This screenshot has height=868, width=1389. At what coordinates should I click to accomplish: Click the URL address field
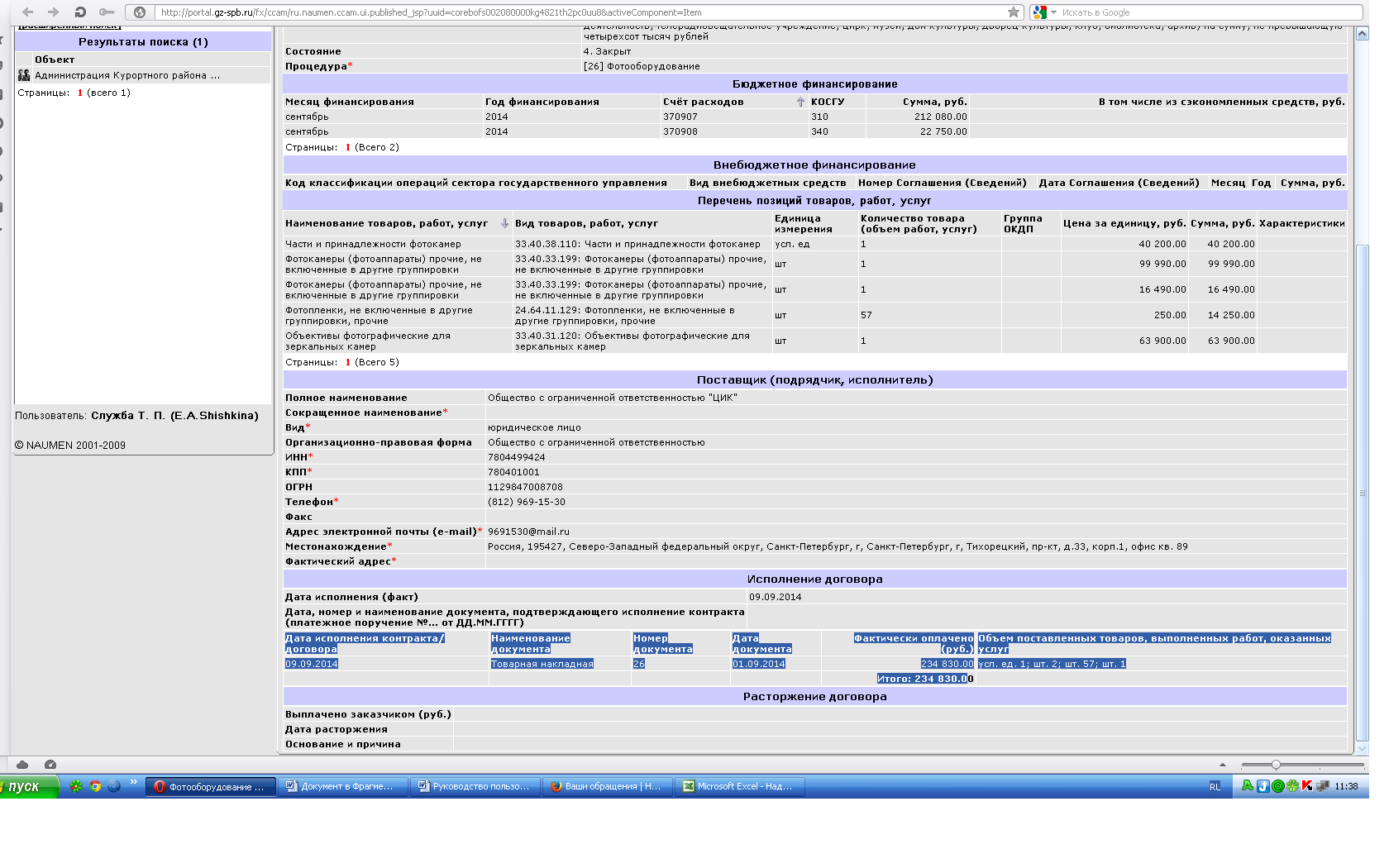coord(579,12)
